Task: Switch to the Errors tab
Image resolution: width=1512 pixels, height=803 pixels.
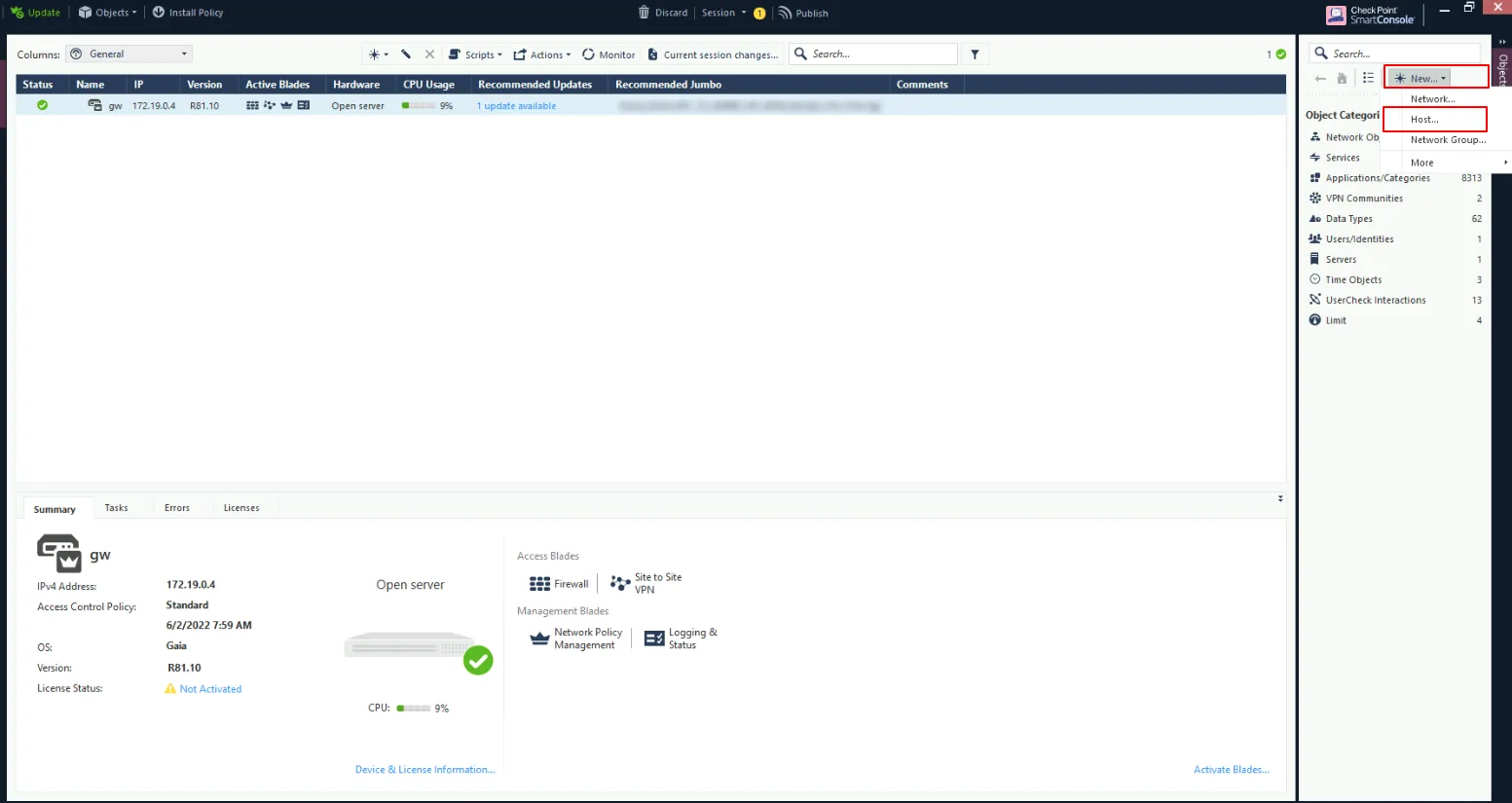Action: pyautogui.click(x=177, y=508)
